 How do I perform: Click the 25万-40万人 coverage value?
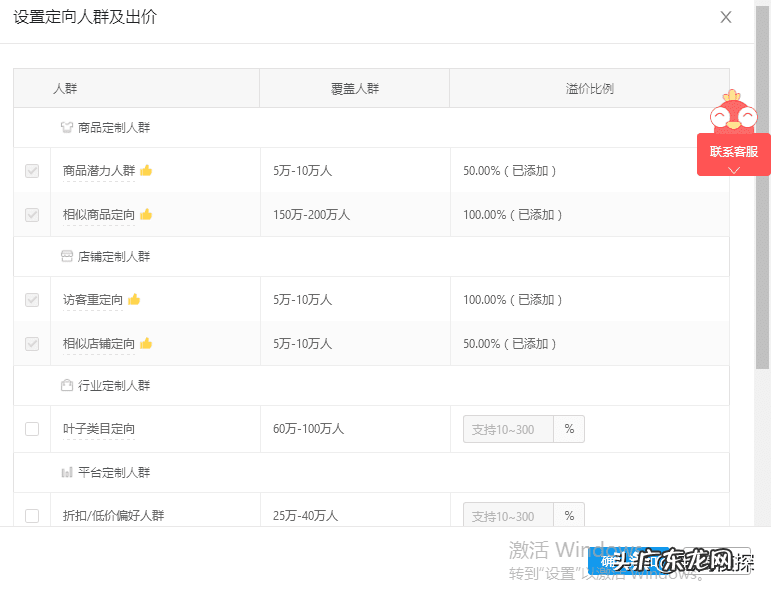tap(305, 516)
